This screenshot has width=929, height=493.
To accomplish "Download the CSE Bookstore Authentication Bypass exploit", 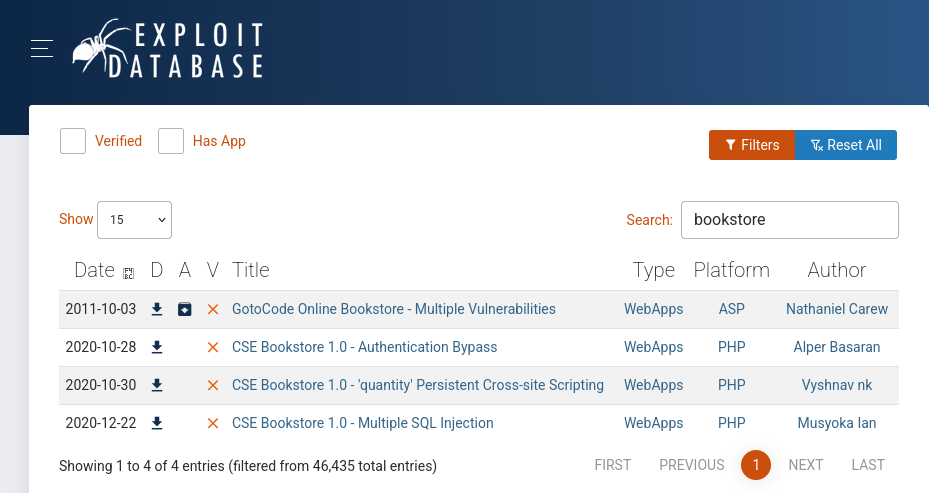I will (156, 347).
